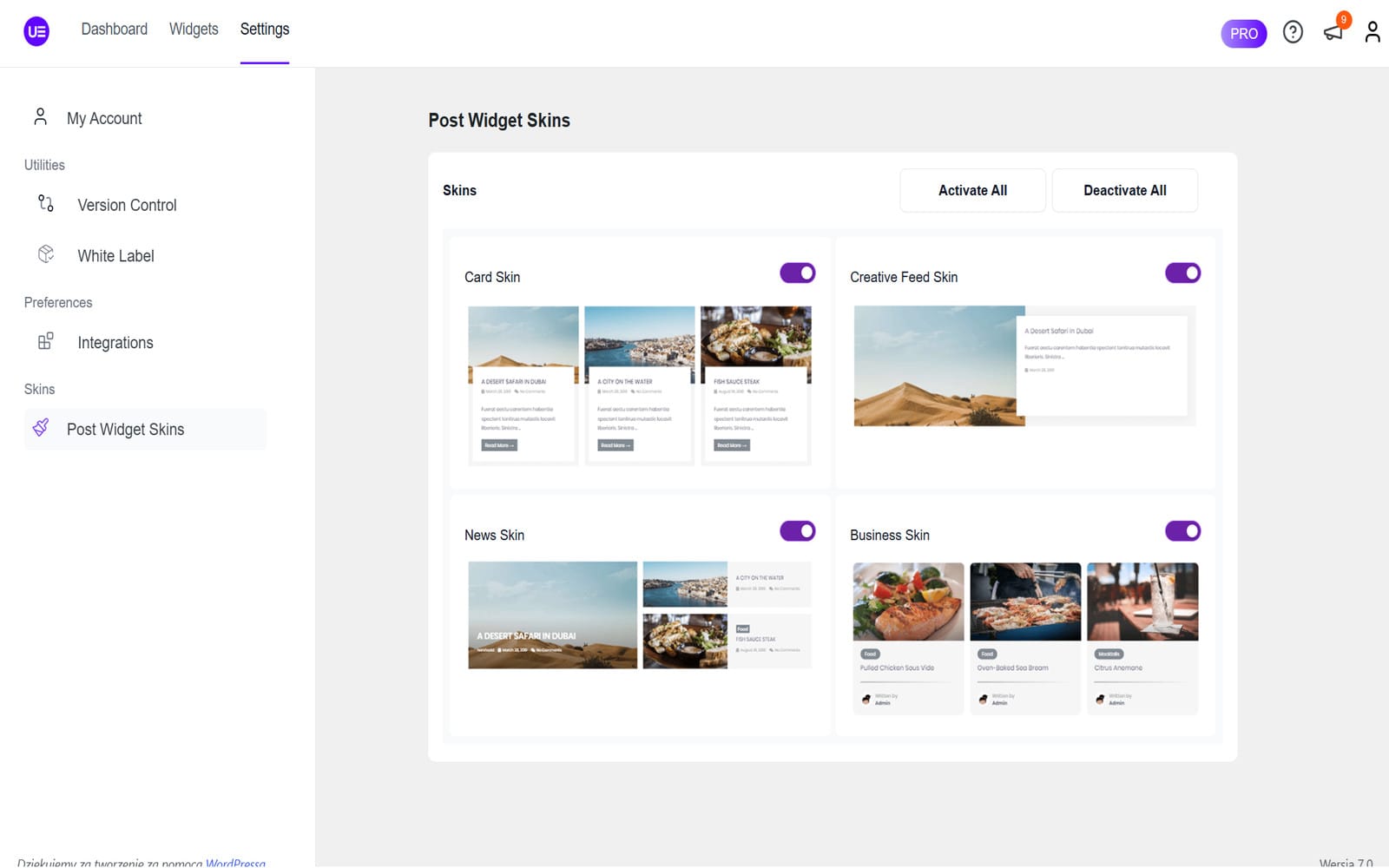
Task: Turn off the Business Skin toggle
Action: [1182, 530]
